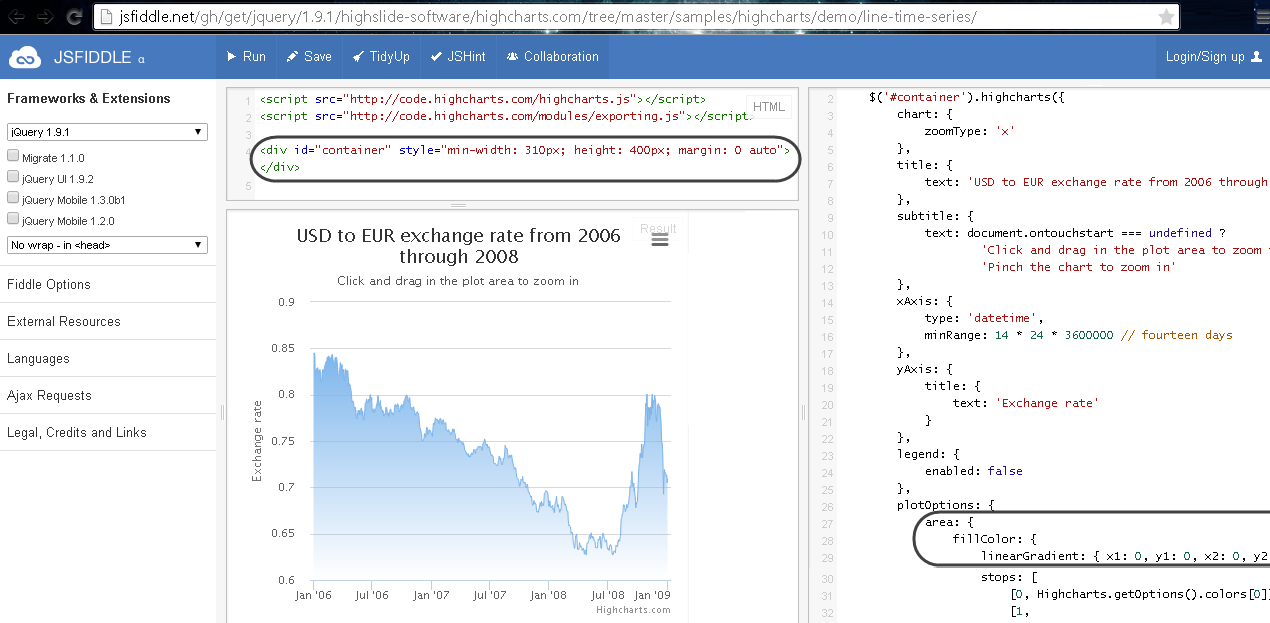1270x623 pixels.
Task: Expand the Languages section
Action: [x=108, y=358]
